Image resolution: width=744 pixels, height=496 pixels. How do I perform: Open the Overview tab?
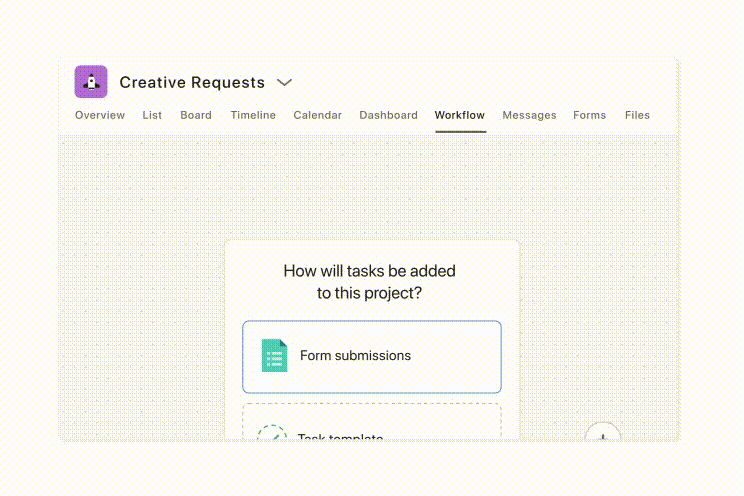pyautogui.click(x=100, y=115)
